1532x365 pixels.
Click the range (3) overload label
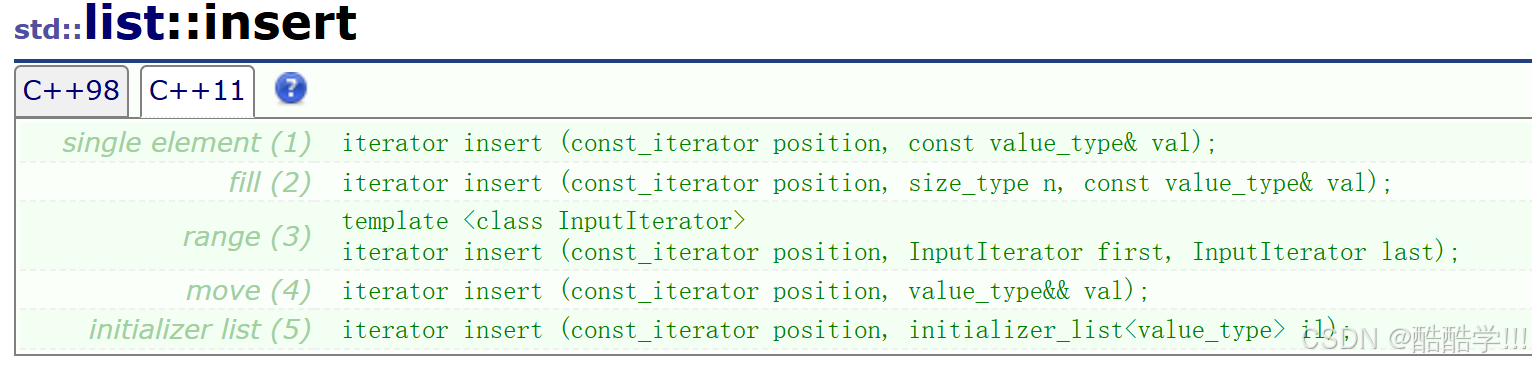(x=247, y=237)
